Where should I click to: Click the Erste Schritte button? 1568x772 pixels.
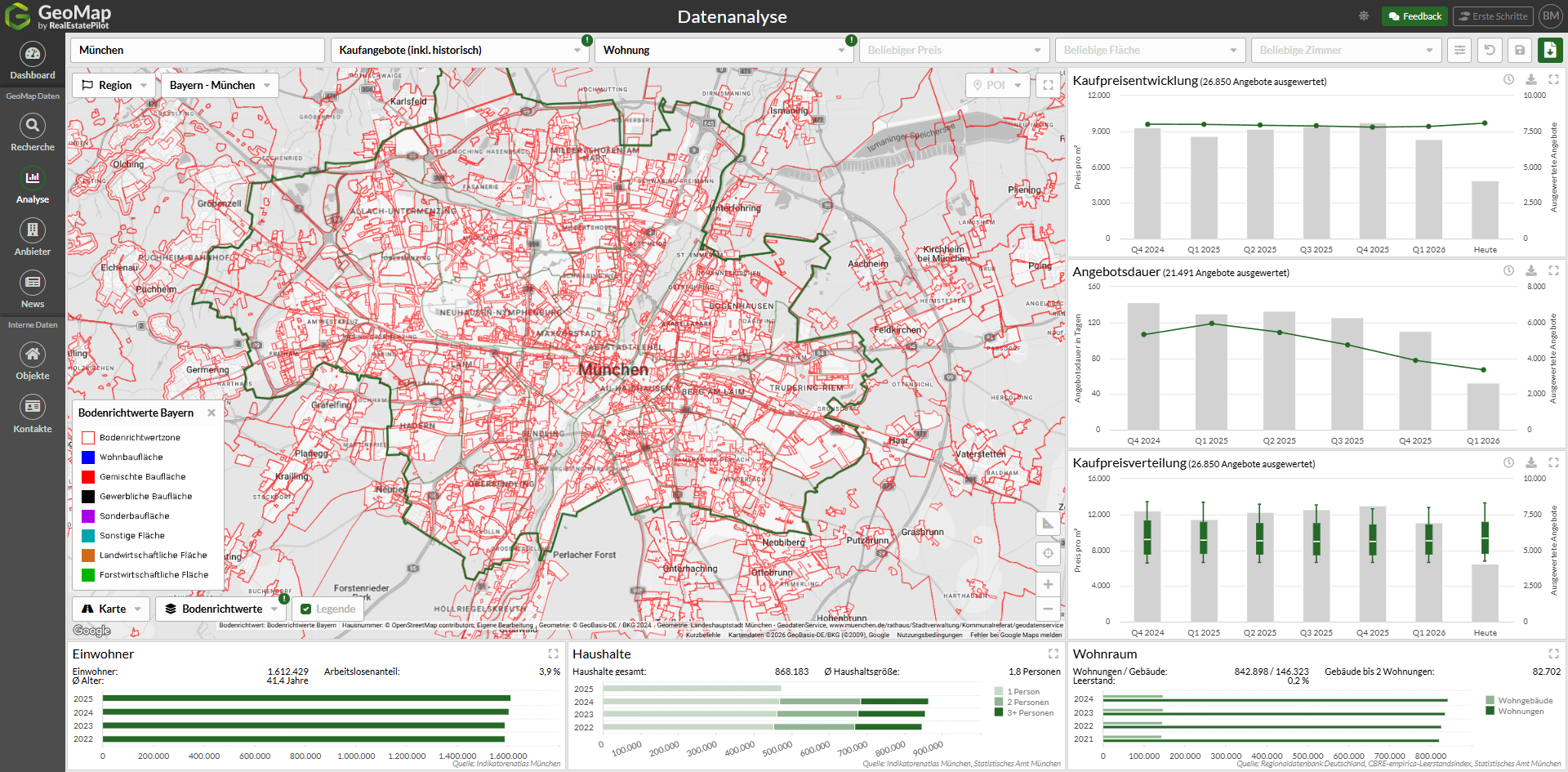coord(1491,16)
